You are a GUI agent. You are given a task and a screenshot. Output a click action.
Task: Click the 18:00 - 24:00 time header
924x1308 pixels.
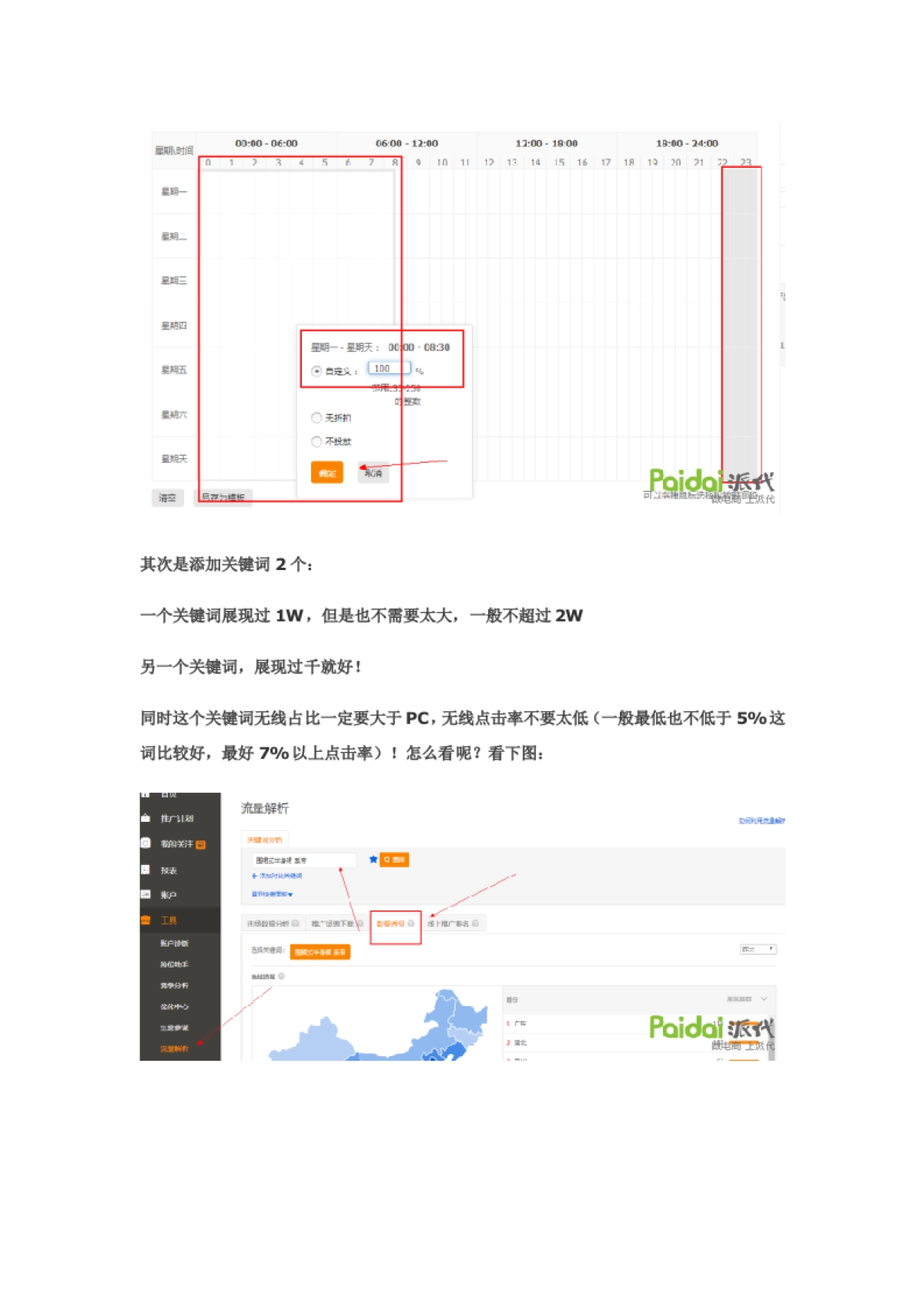(687, 143)
